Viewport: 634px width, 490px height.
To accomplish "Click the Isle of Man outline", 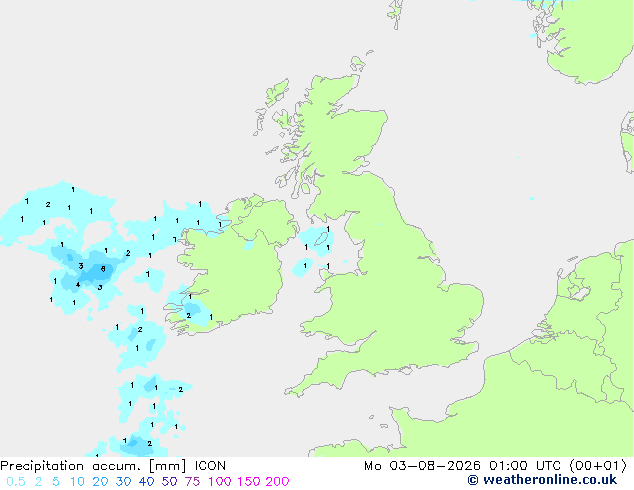I will [x=322, y=239].
